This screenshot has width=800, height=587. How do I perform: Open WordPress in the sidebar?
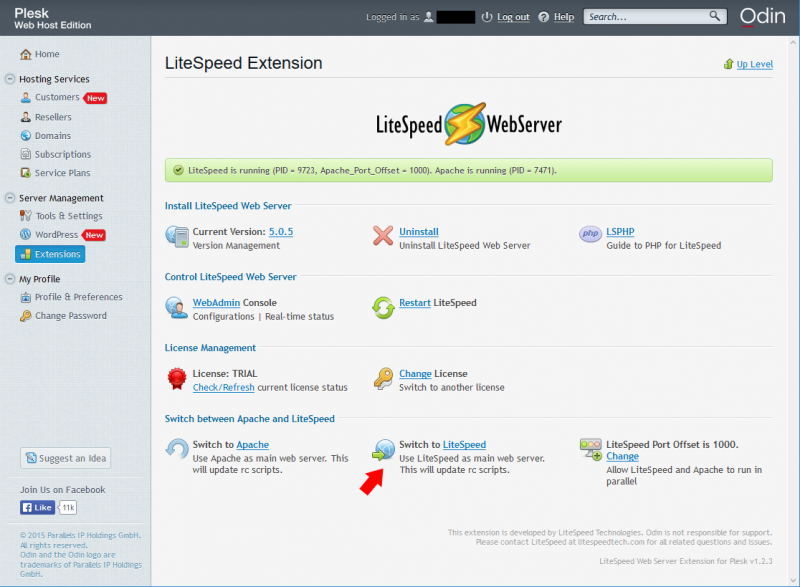coord(57,235)
